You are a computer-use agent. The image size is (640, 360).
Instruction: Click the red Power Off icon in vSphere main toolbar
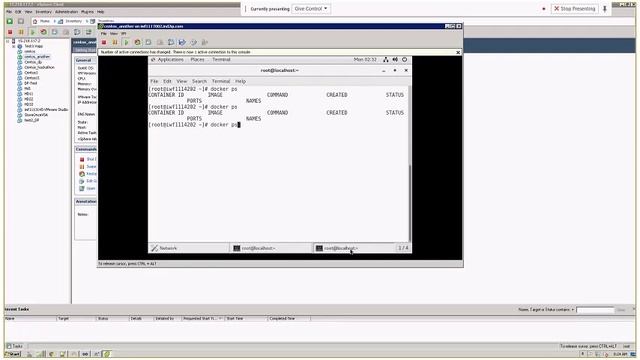pyautogui.click(x=10, y=32)
